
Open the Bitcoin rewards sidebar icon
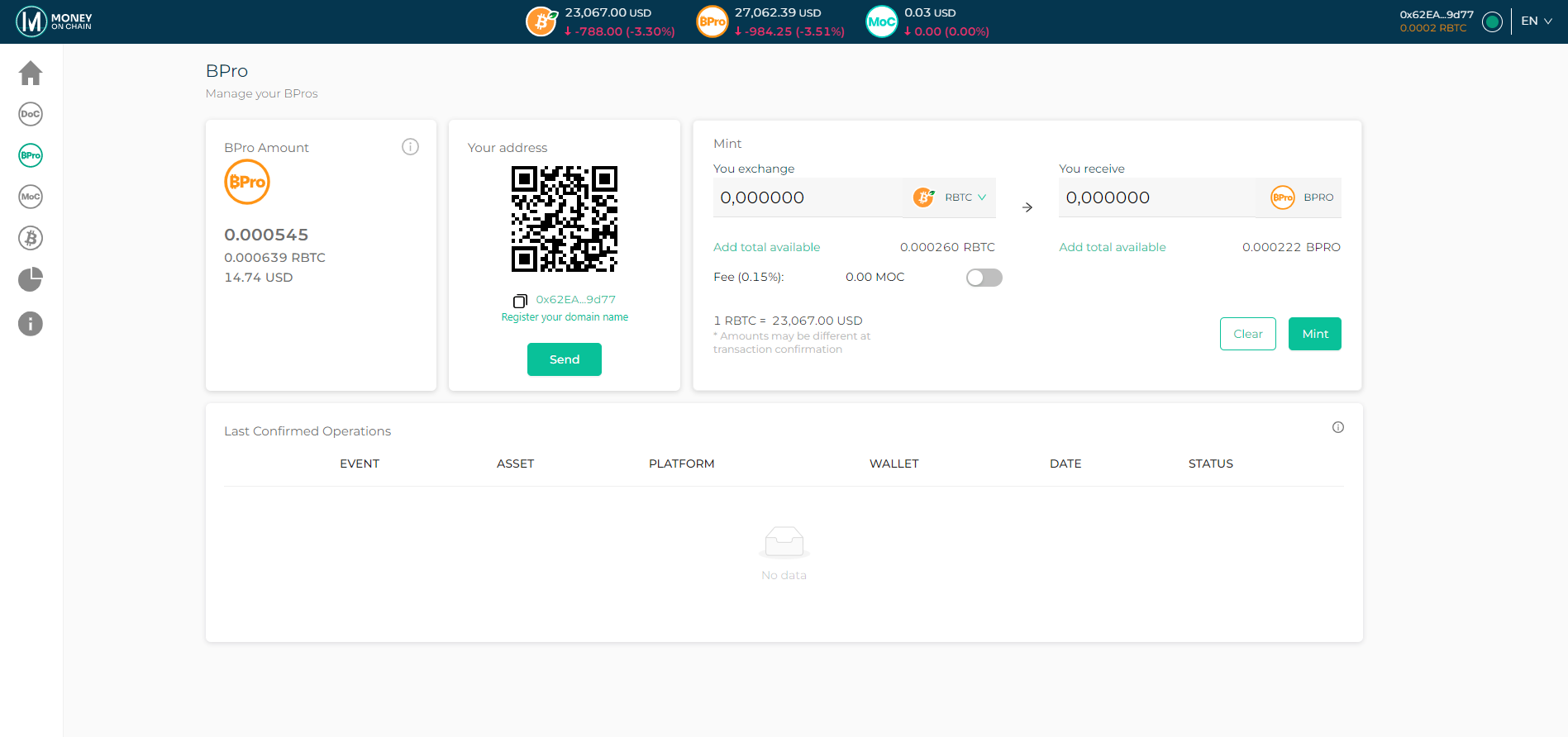coord(31,238)
